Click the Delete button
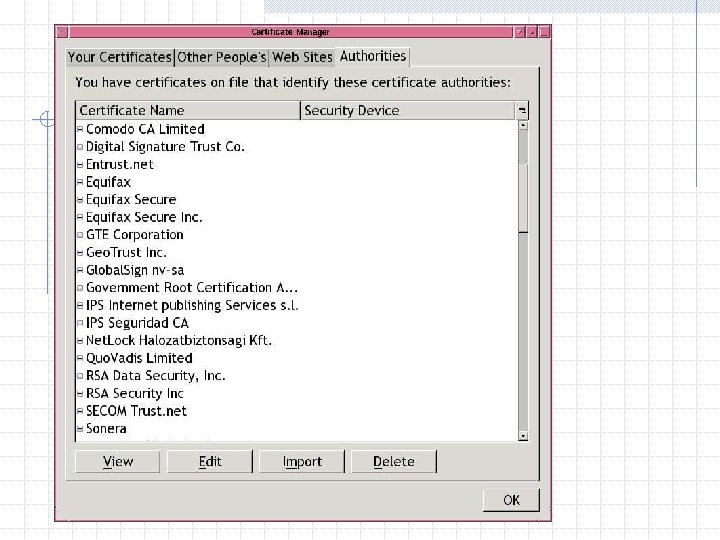This screenshot has width=720, height=540. 394,461
